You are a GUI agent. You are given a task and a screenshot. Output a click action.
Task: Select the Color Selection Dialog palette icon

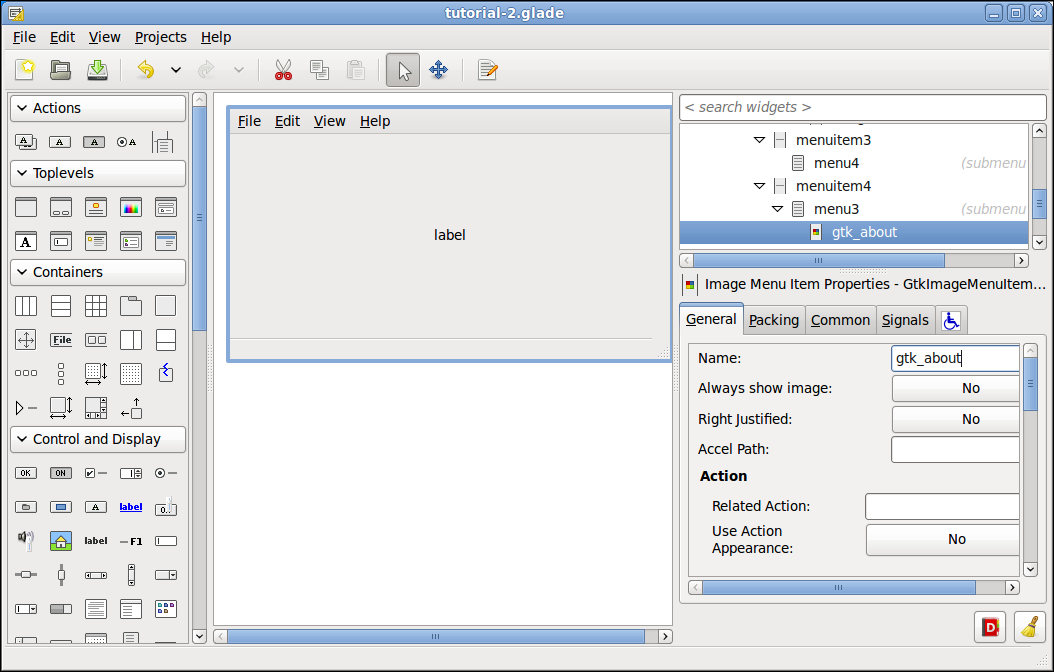pyautogui.click(x=130, y=207)
